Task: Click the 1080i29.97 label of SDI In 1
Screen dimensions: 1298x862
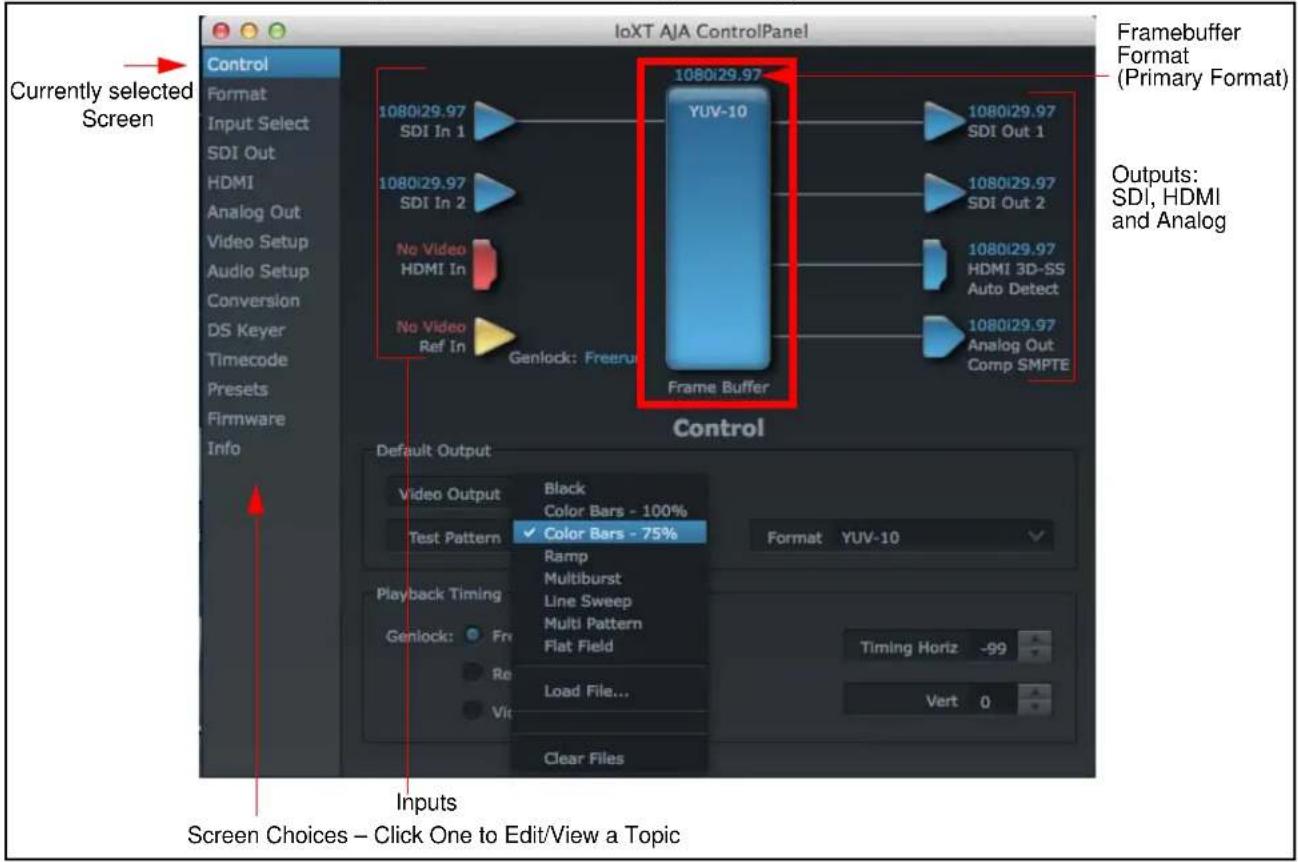Action: [x=420, y=111]
